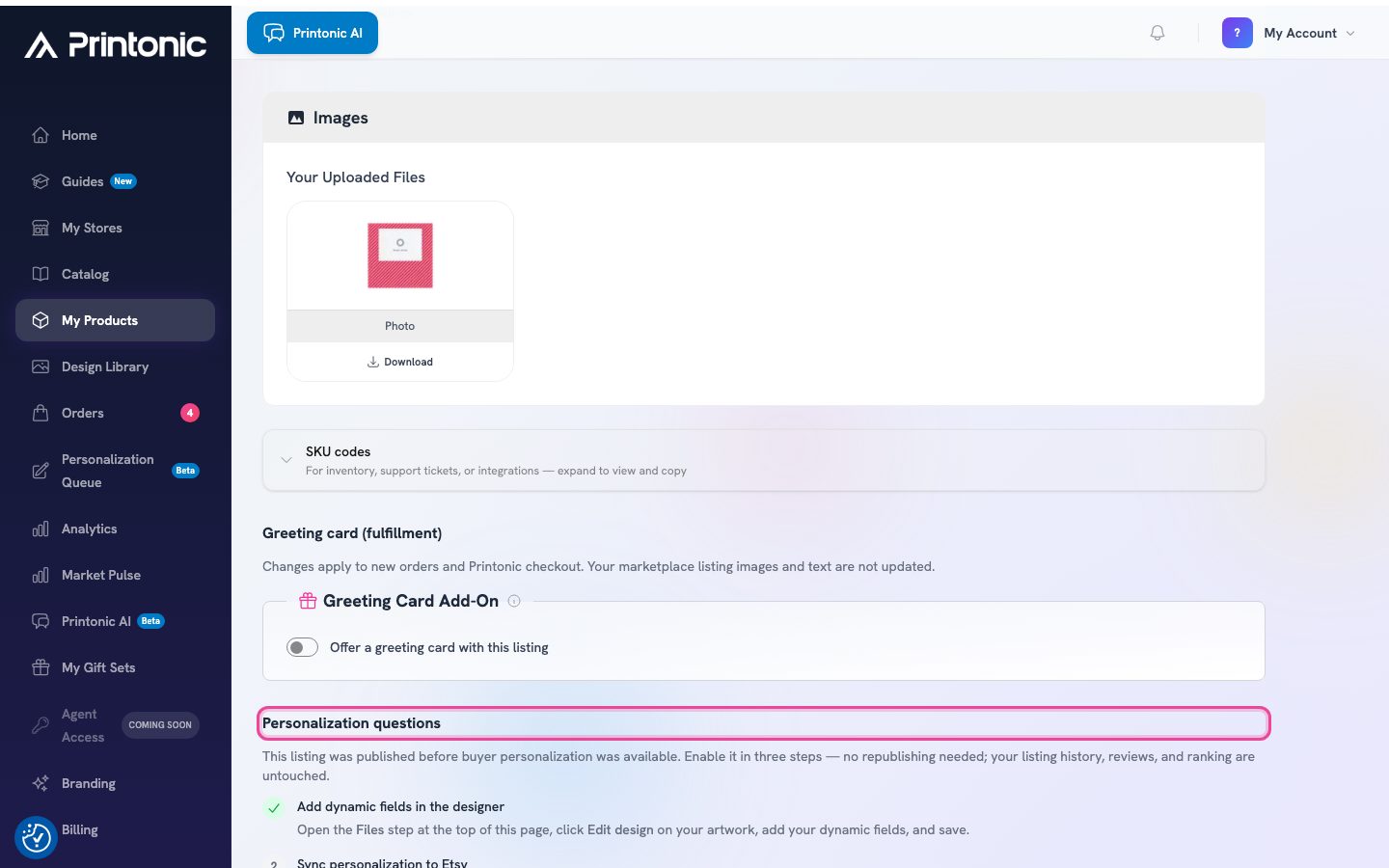Viewport: 1389px width, 868px height.
Task: Click the Printonic logo
Action: (x=116, y=44)
